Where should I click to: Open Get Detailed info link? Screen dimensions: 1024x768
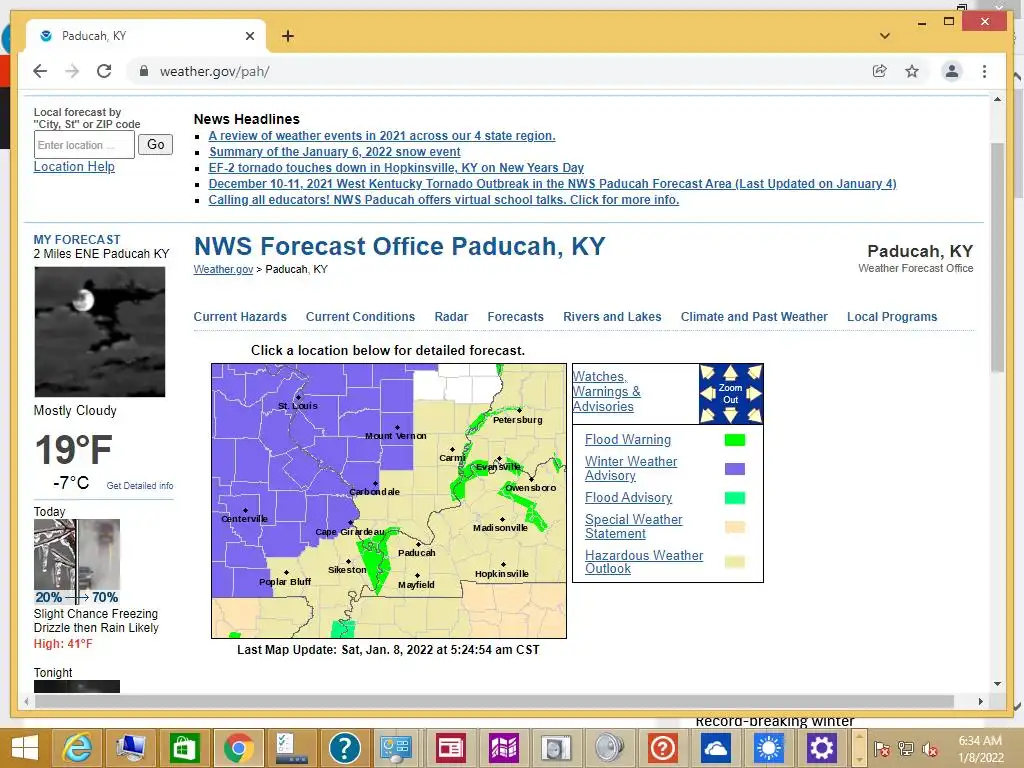pyautogui.click(x=140, y=486)
